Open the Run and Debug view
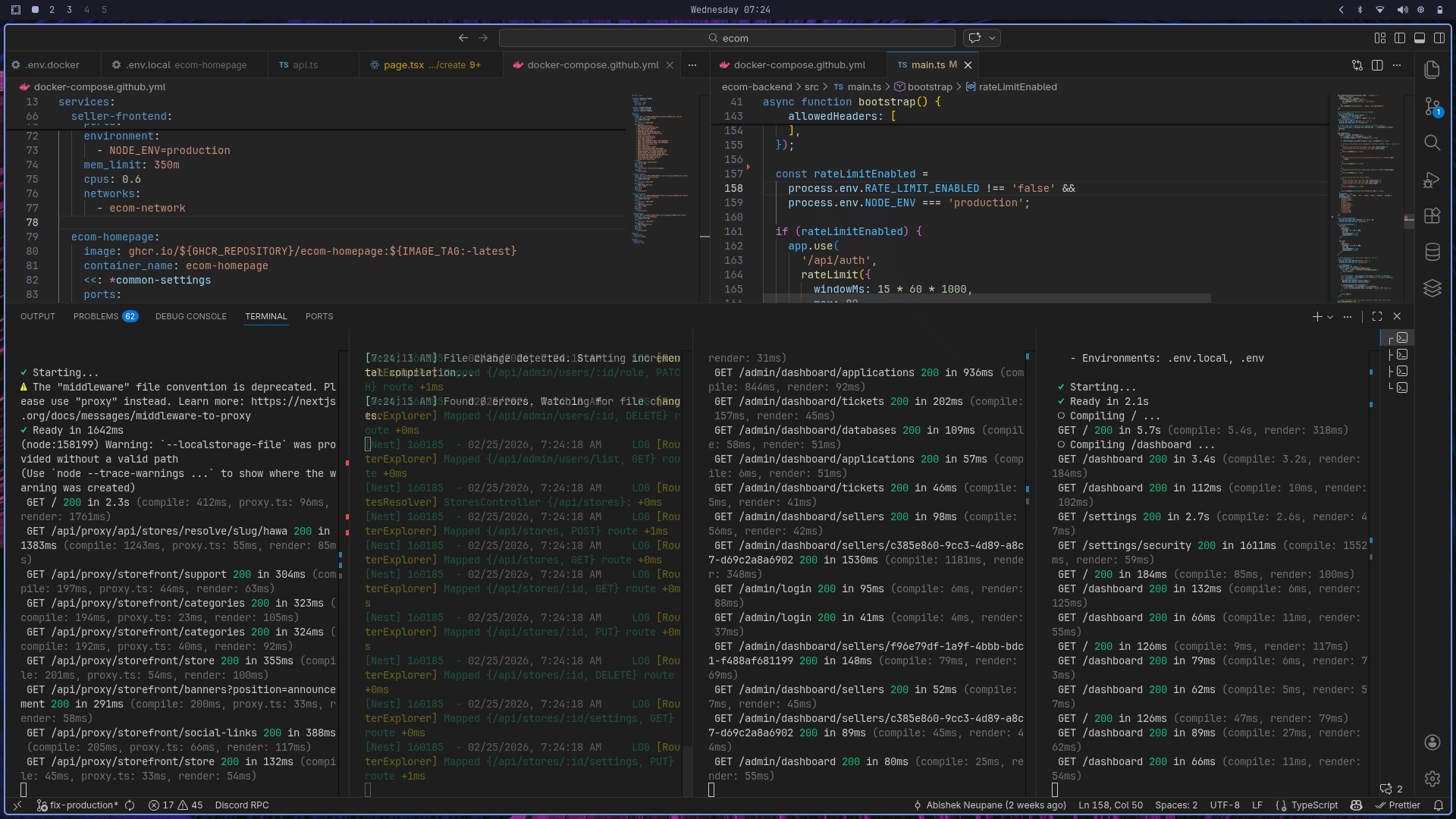The height and width of the screenshot is (819, 1456). (x=1433, y=180)
